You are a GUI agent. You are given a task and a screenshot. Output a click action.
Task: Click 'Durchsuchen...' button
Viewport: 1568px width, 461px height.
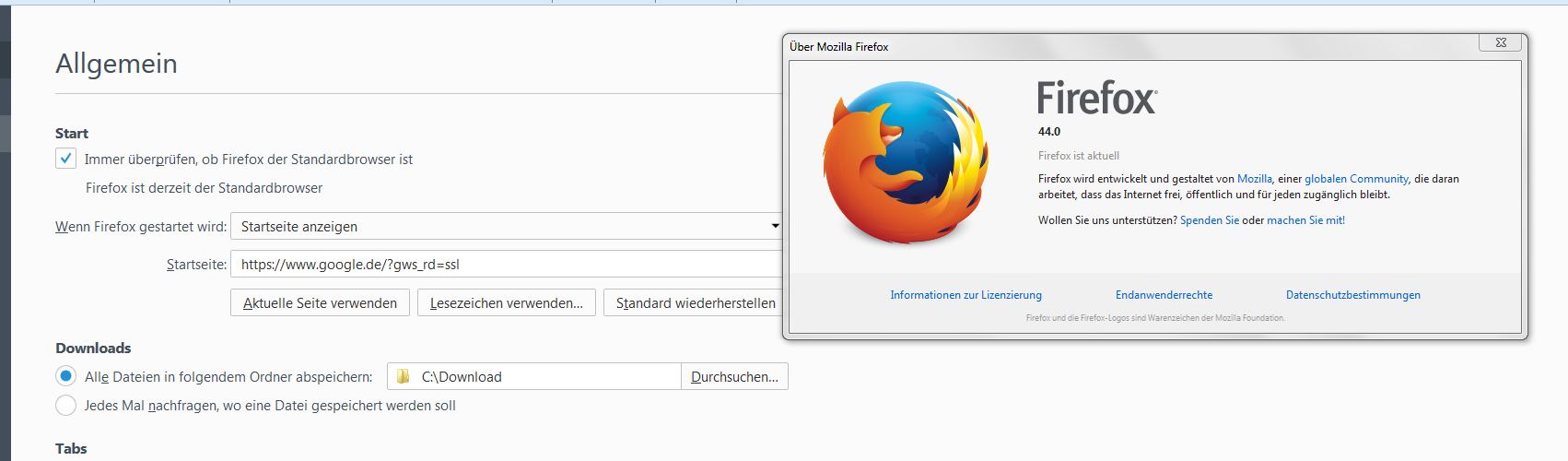[x=734, y=376]
